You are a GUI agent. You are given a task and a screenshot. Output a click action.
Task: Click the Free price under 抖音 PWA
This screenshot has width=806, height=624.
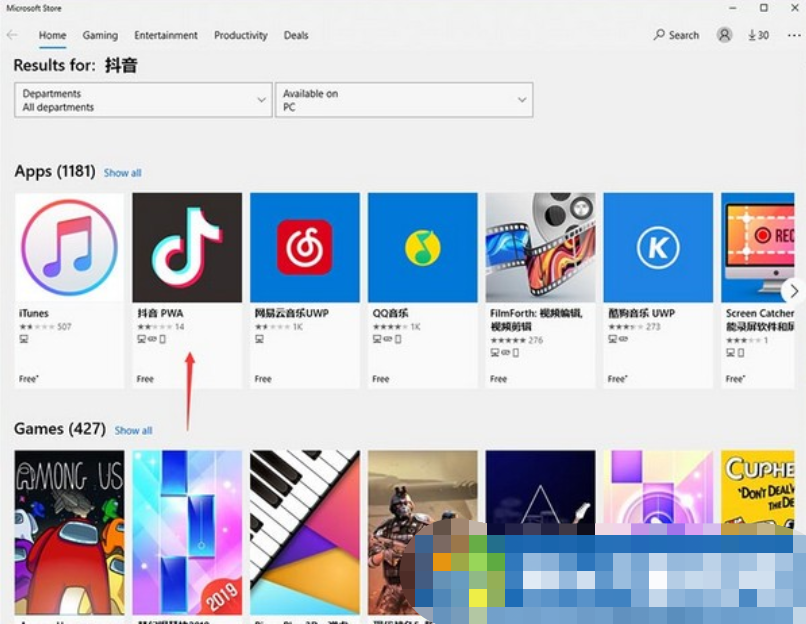pos(145,379)
